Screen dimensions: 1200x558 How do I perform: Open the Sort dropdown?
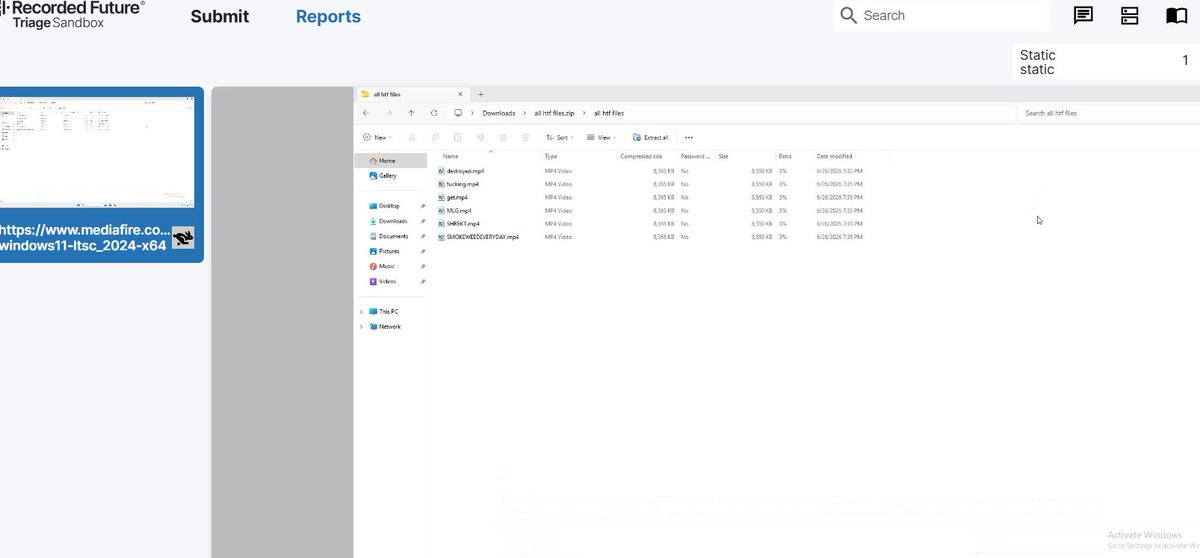[x=560, y=137]
